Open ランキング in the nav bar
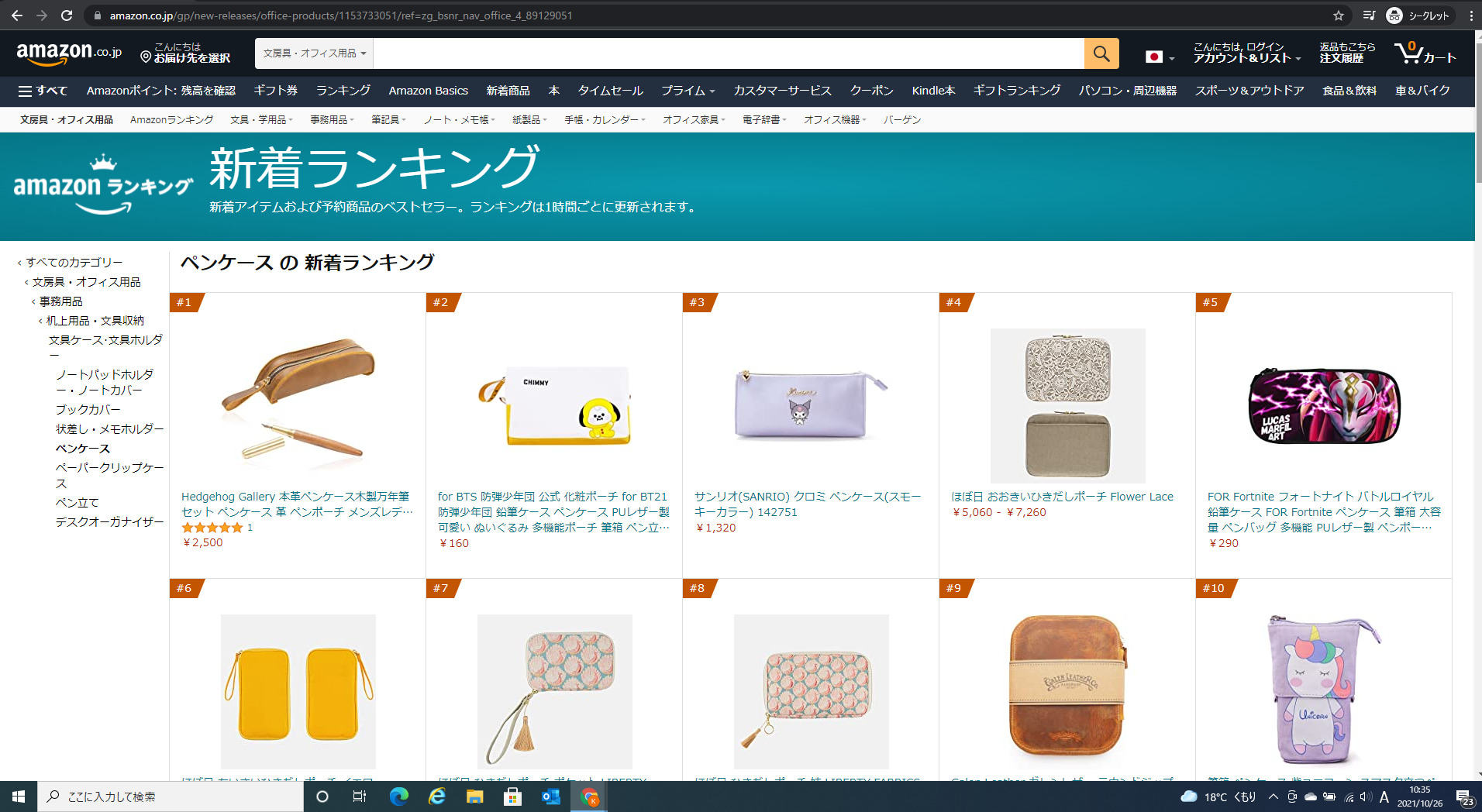This screenshot has width=1482, height=812. point(343,91)
